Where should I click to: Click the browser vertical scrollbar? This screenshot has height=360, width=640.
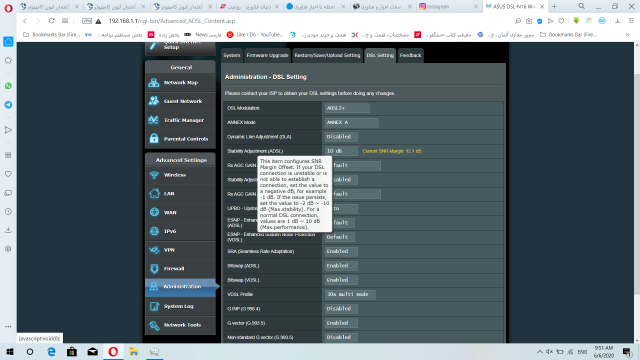click(636, 184)
